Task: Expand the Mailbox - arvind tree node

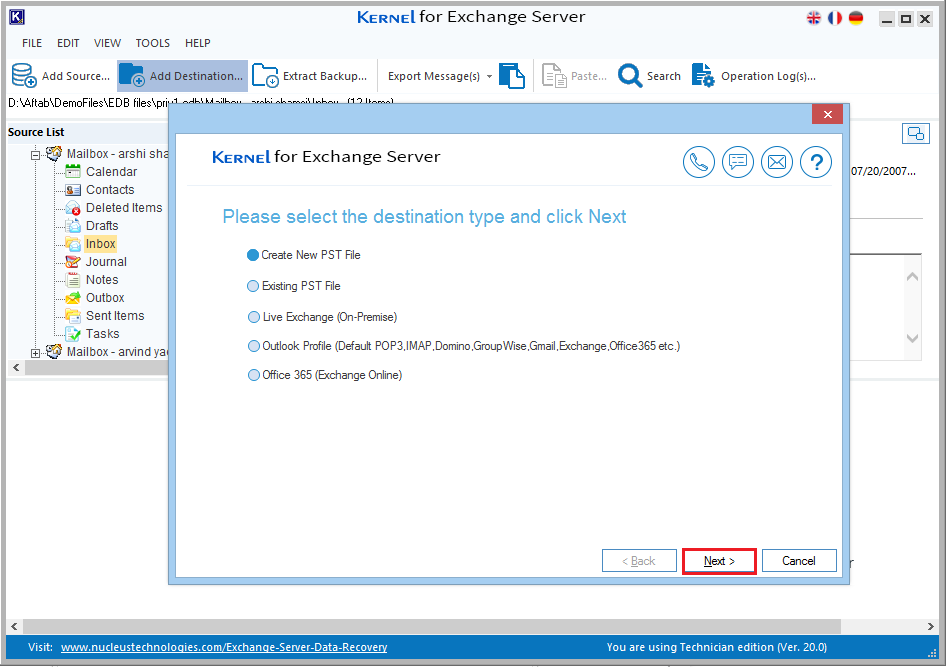Action: coord(36,353)
